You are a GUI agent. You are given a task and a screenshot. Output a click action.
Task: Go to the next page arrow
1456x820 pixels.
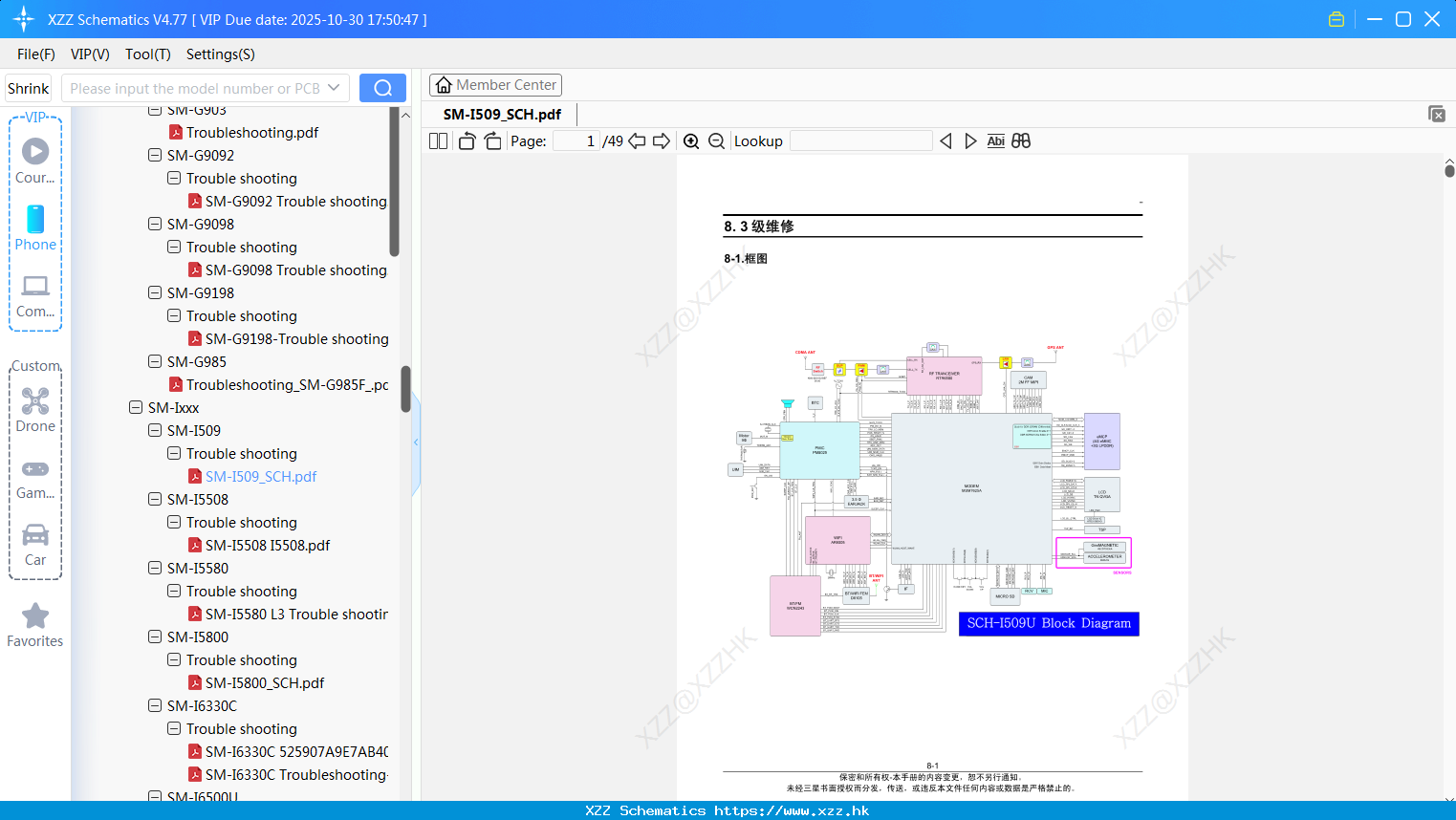click(662, 140)
